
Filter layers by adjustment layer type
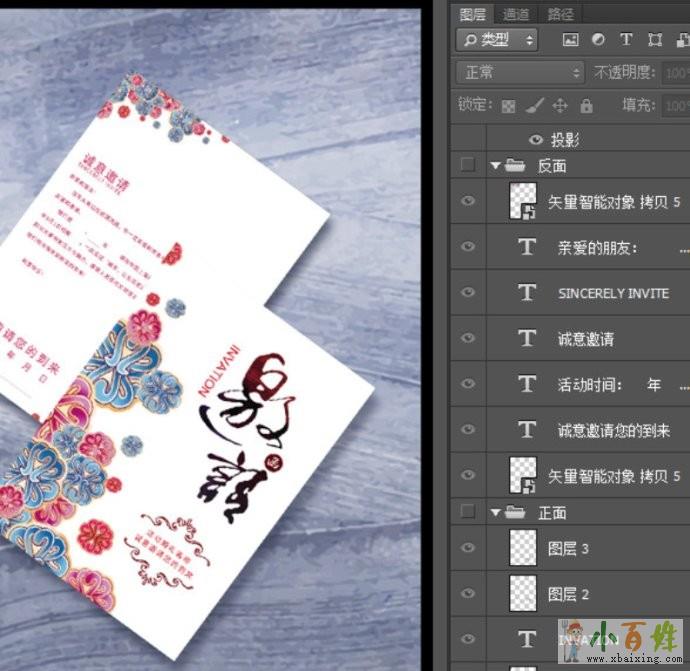coord(598,40)
